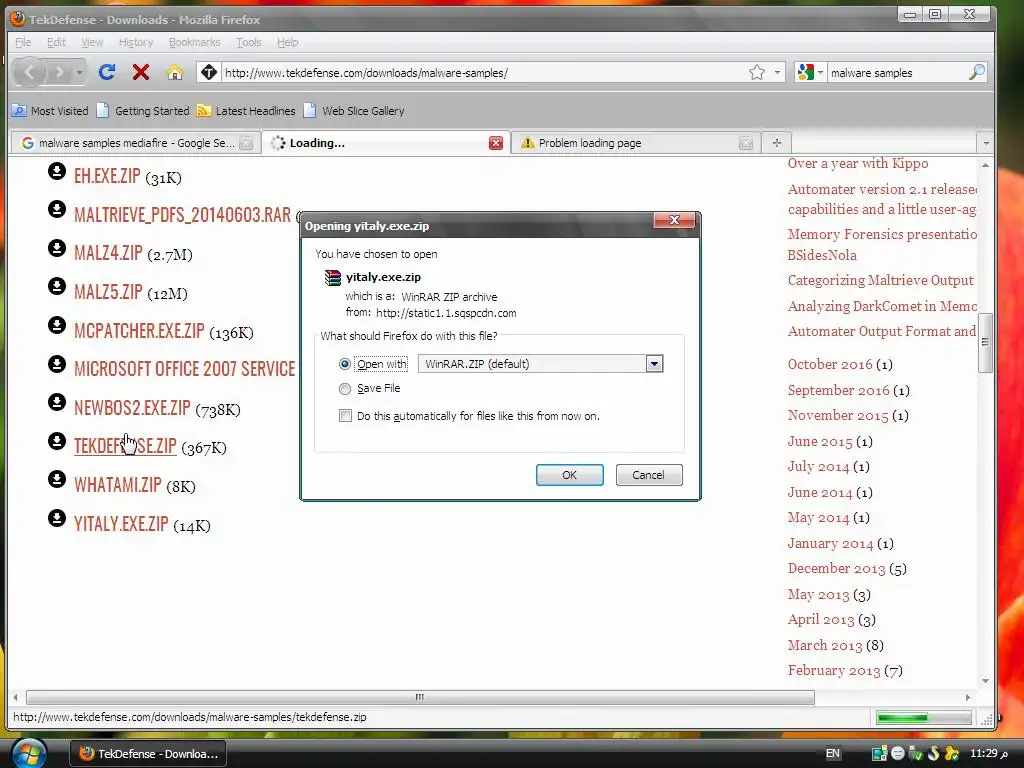The image size is (1024, 768).
Task: Click the page load progress bar
Action: point(923,718)
